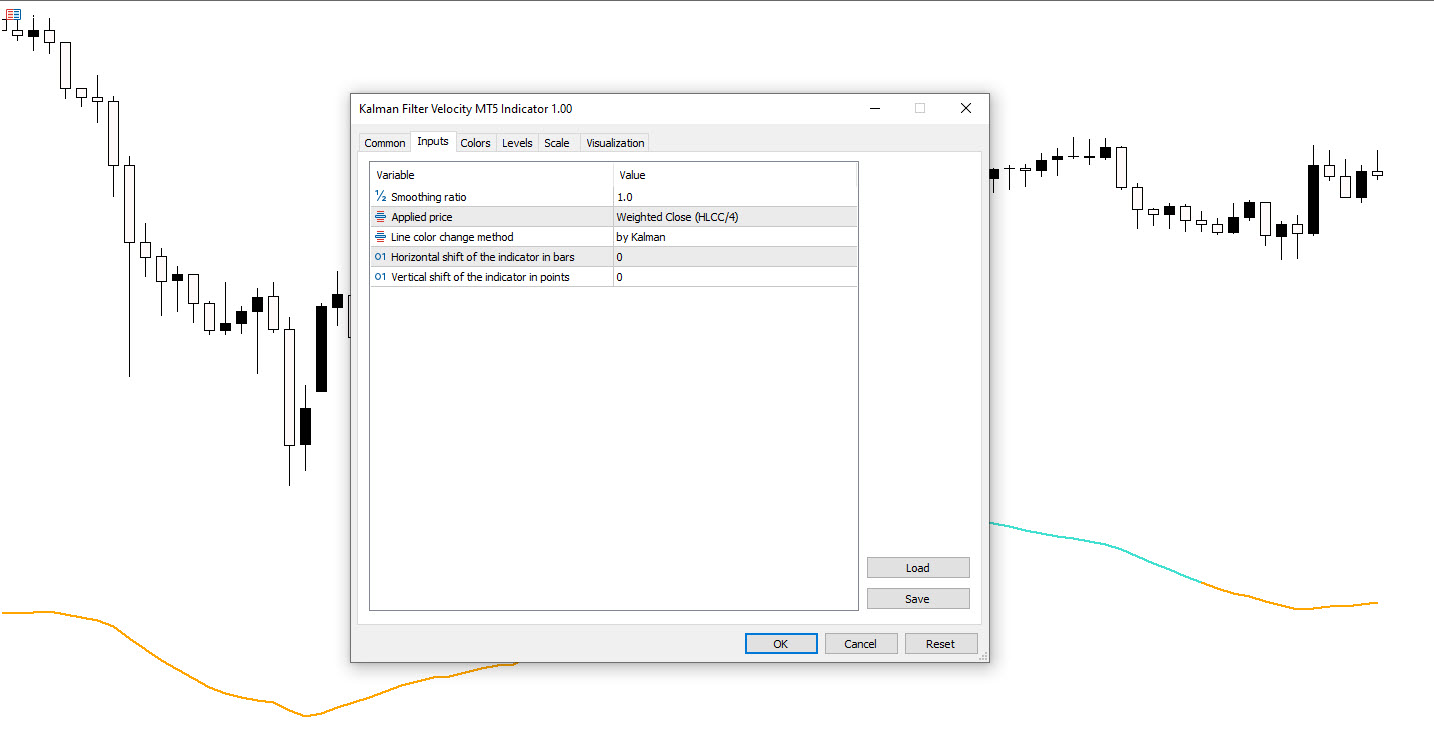Select the 'Smoothing ratio' variable label
Image resolution: width=1434 pixels, height=755 pixels.
pyautogui.click(x=428, y=197)
